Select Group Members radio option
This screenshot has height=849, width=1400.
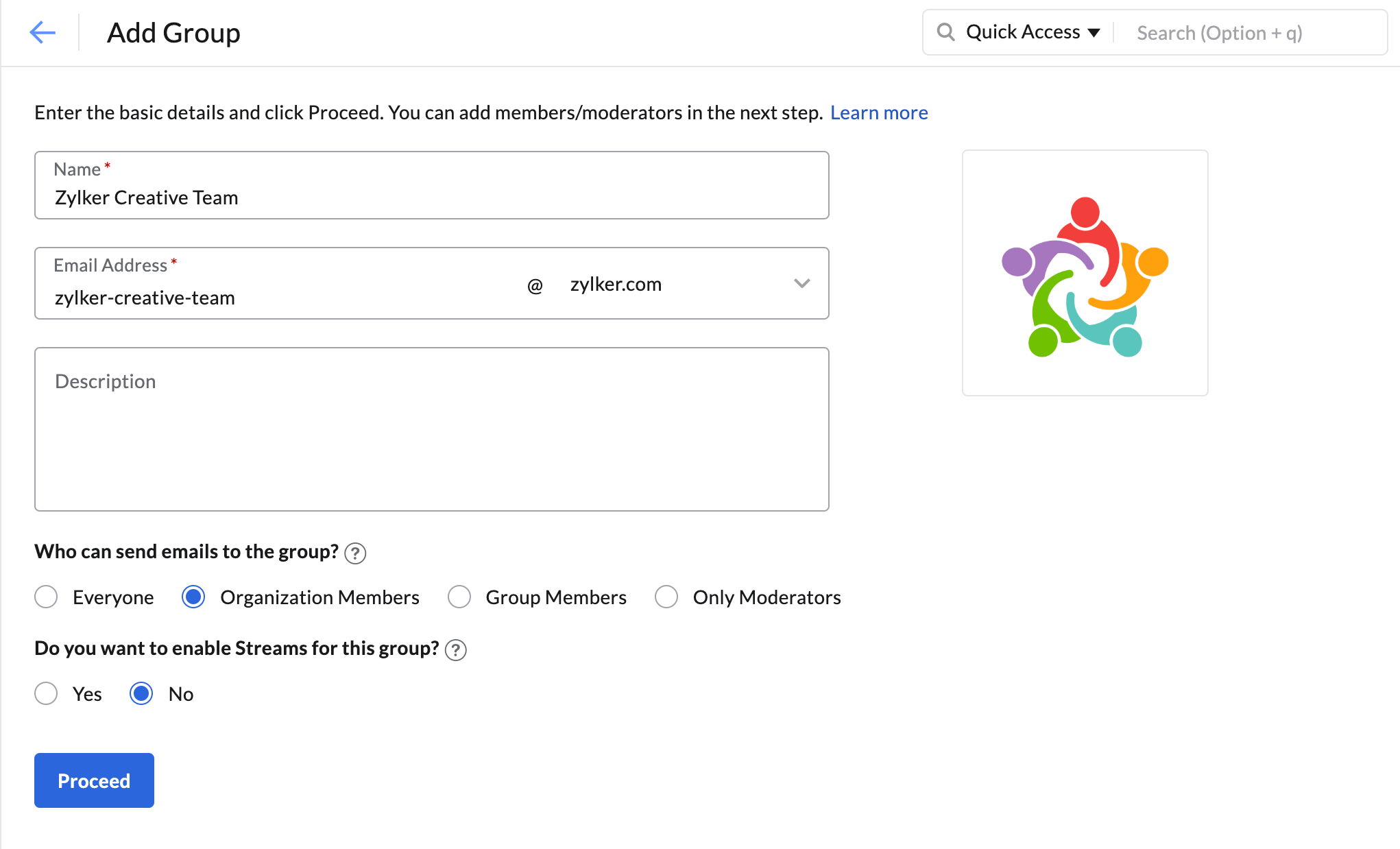(459, 597)
